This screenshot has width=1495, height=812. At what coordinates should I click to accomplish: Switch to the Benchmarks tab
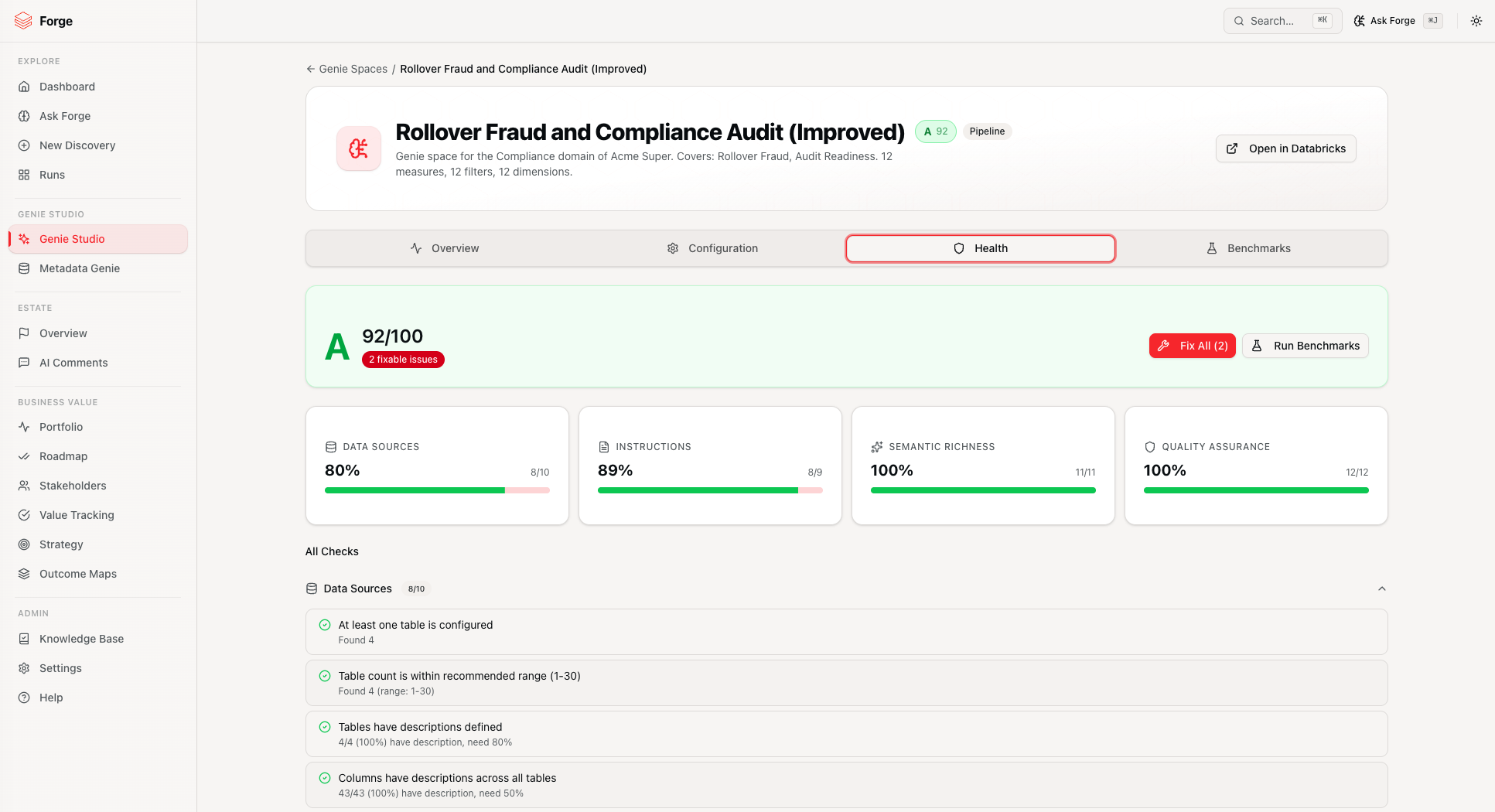pos(1249,248)
